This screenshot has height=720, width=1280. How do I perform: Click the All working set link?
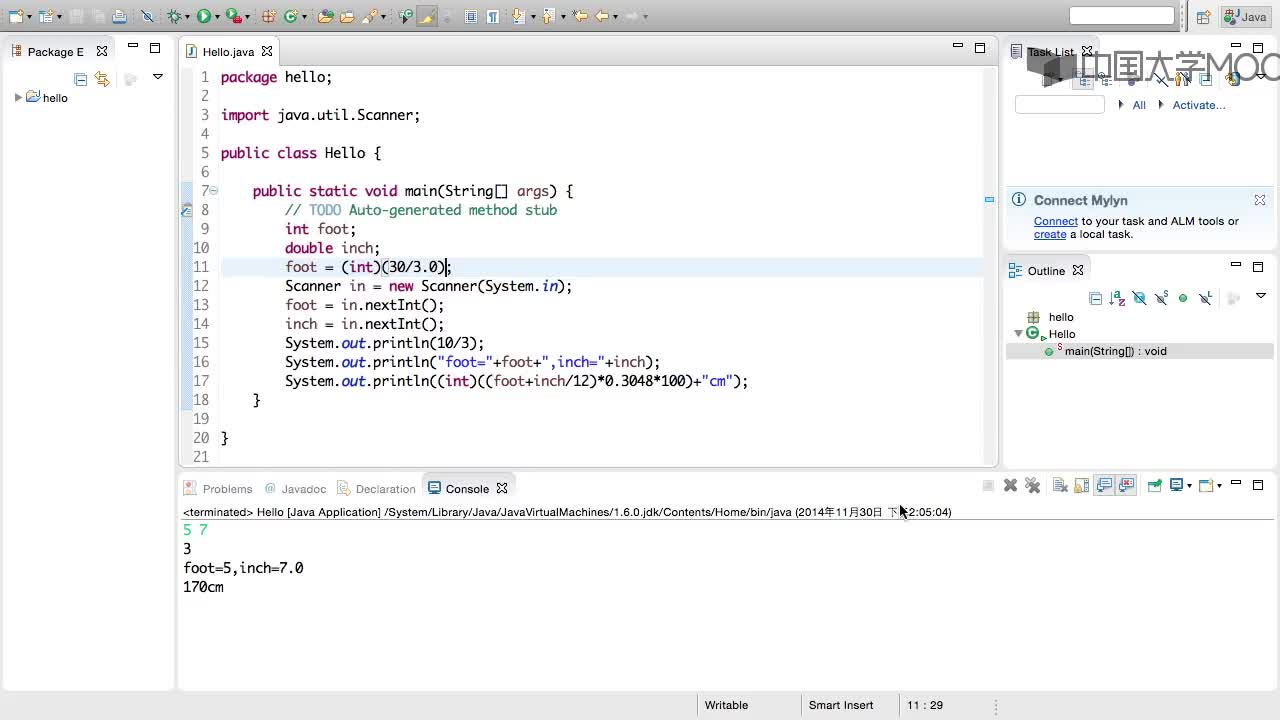(x=1139, y=105)
